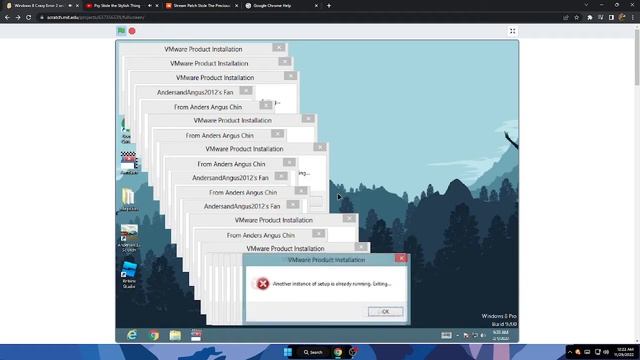The height and width of the screenshot is (360, 640).
Task: Open the Chrome three-dot menu
Action: pyautogui.click(x=633, y=18)
